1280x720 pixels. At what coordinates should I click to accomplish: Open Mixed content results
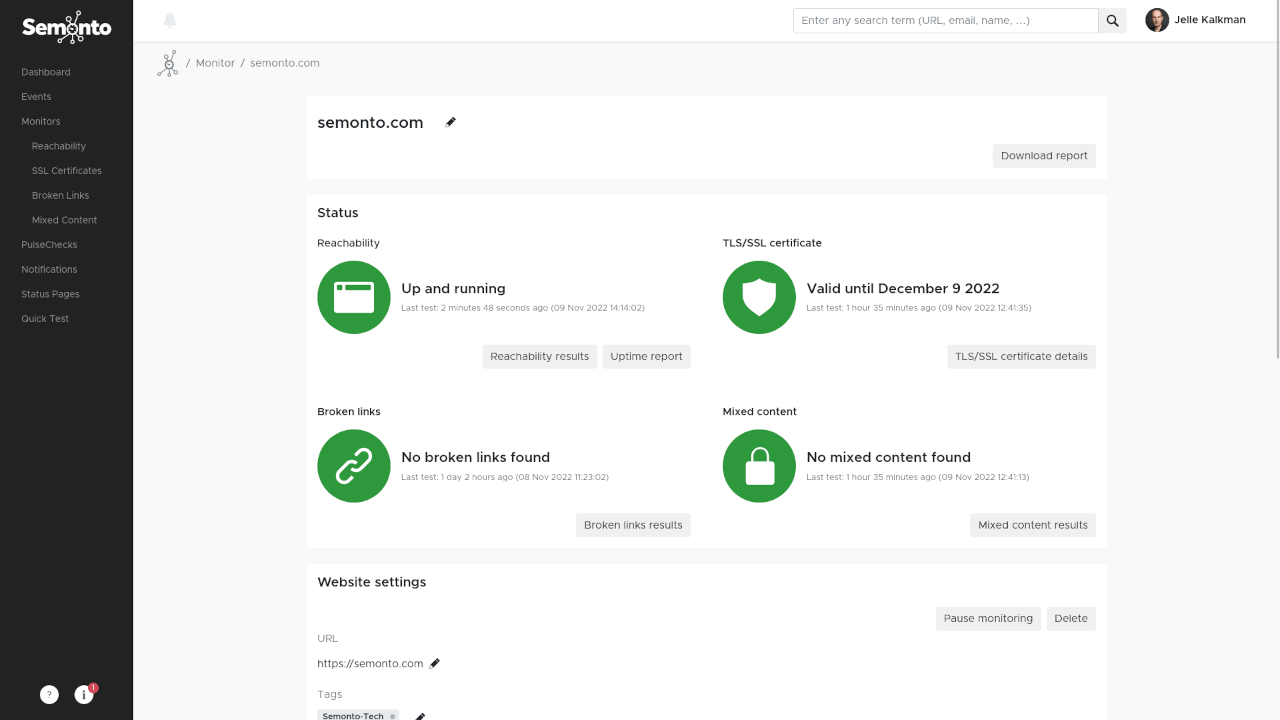(x=1033, y=525)
